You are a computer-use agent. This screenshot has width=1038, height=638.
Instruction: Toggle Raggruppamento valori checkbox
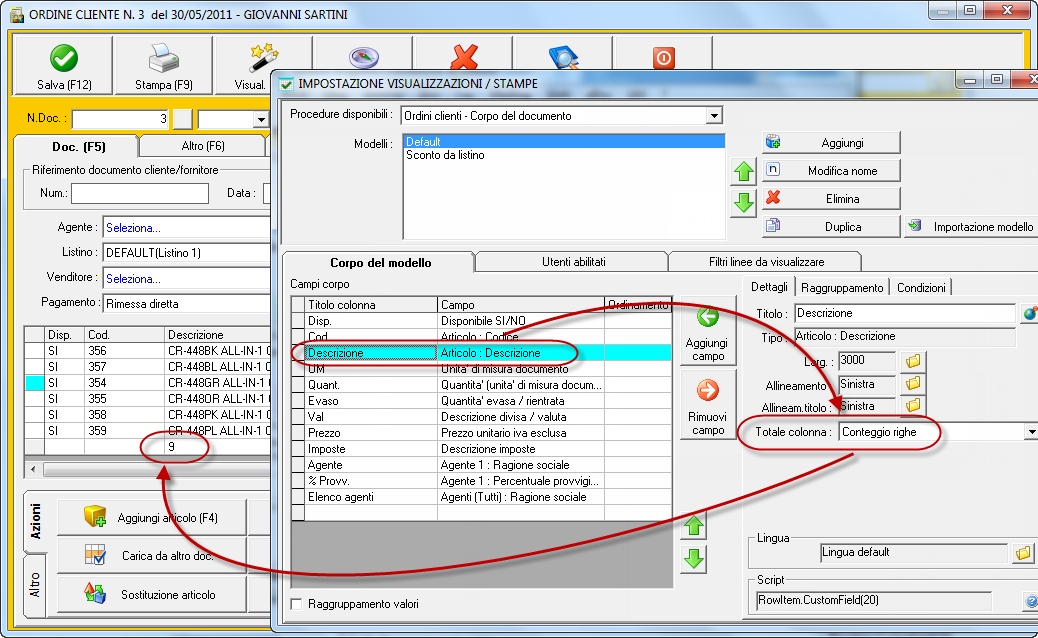coord(297,604)
